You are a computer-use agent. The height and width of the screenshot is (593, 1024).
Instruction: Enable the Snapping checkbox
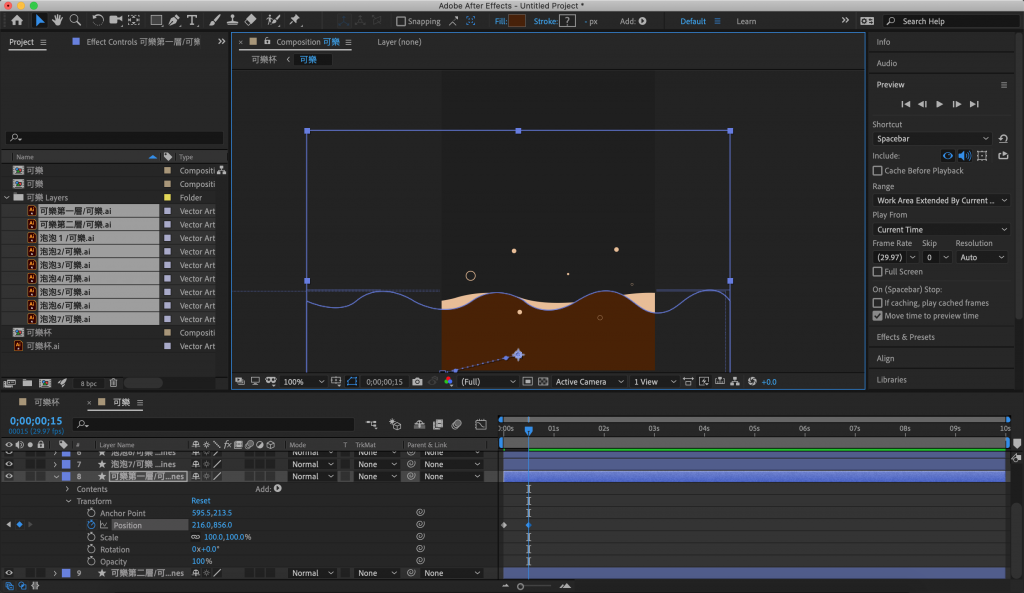[x=401, y=21]
